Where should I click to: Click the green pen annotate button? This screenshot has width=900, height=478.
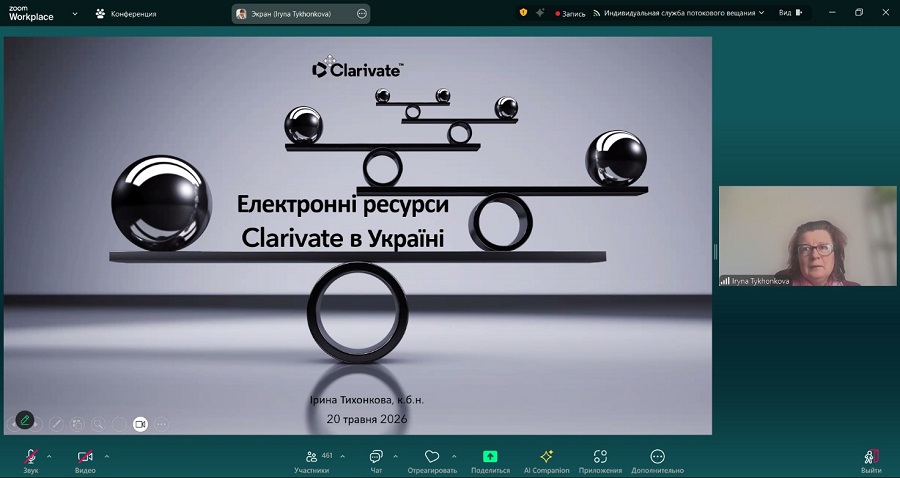(x=25, y=420)
